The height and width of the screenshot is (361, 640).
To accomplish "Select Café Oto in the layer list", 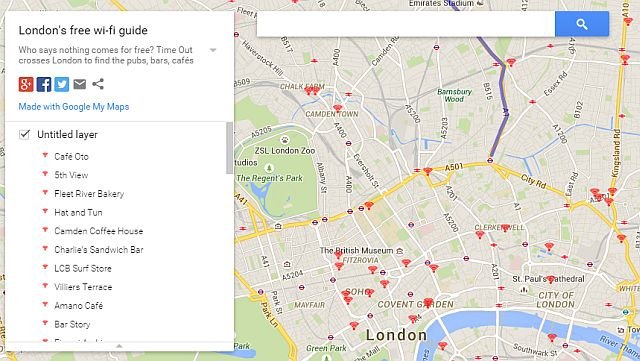I will coord(71,156).
